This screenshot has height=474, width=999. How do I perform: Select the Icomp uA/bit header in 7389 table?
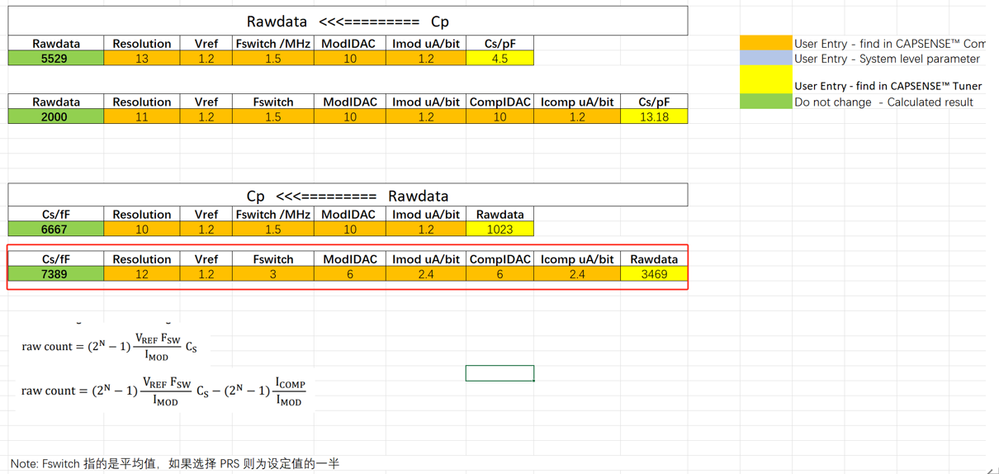577,259
